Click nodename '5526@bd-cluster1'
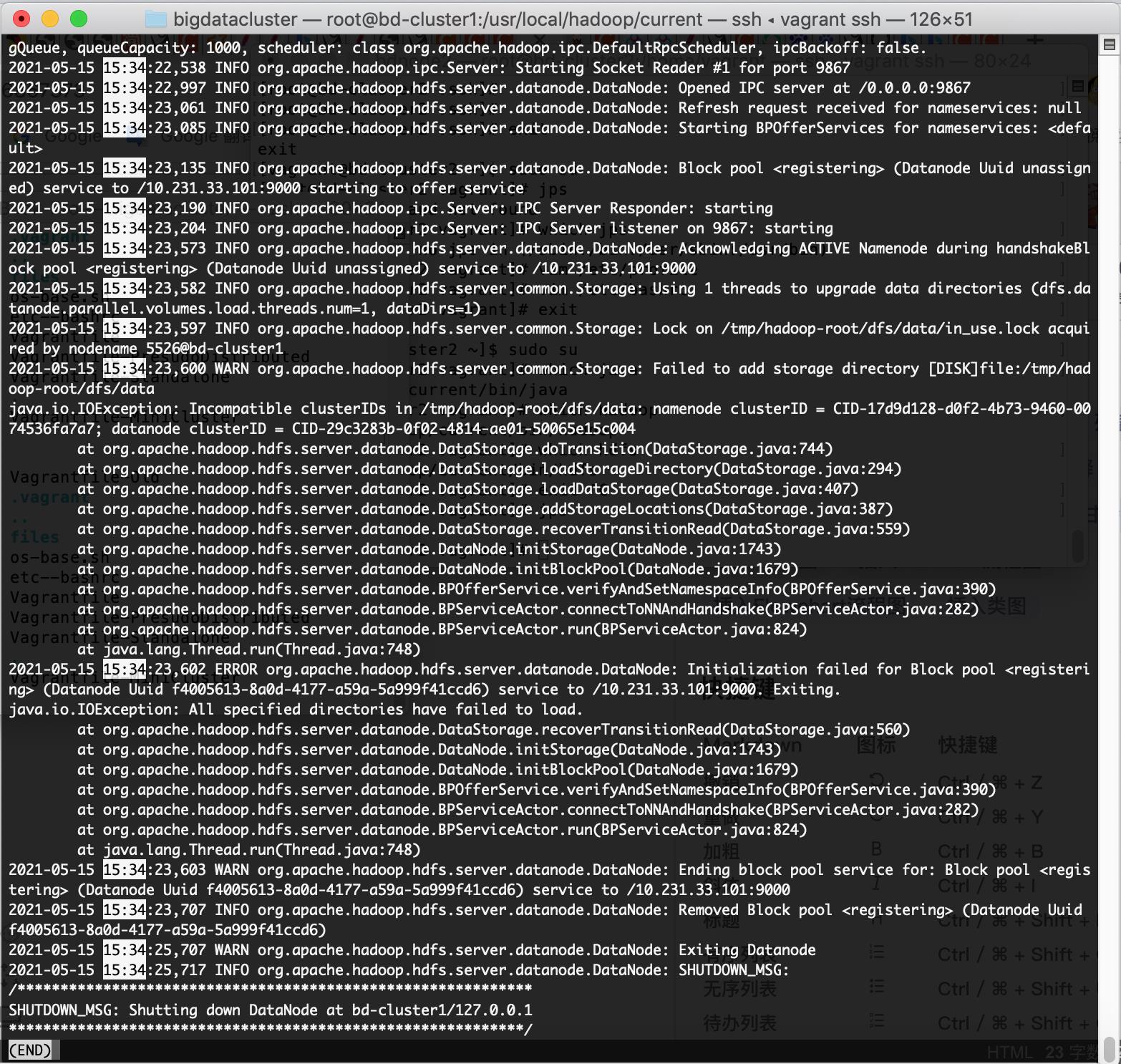 215,349
